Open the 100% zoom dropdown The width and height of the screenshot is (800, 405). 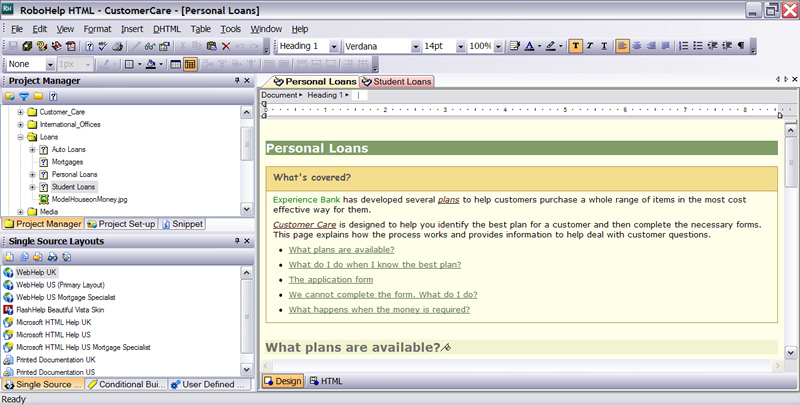click(498, 46)
